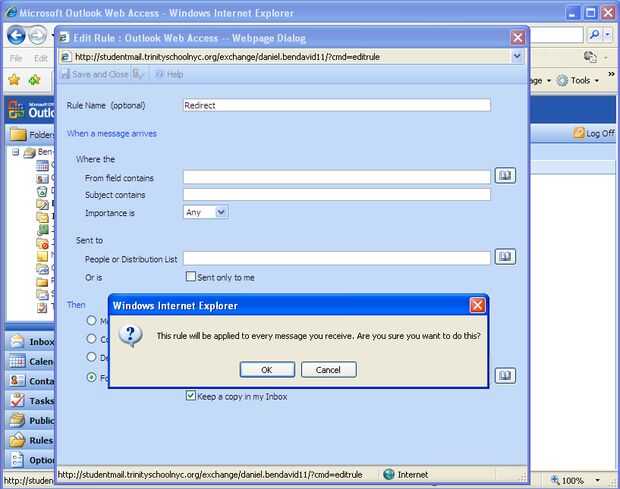The width and height of the screenshot is (620, 489).
Task: Open address book next to Forward option
Action: 505,375
